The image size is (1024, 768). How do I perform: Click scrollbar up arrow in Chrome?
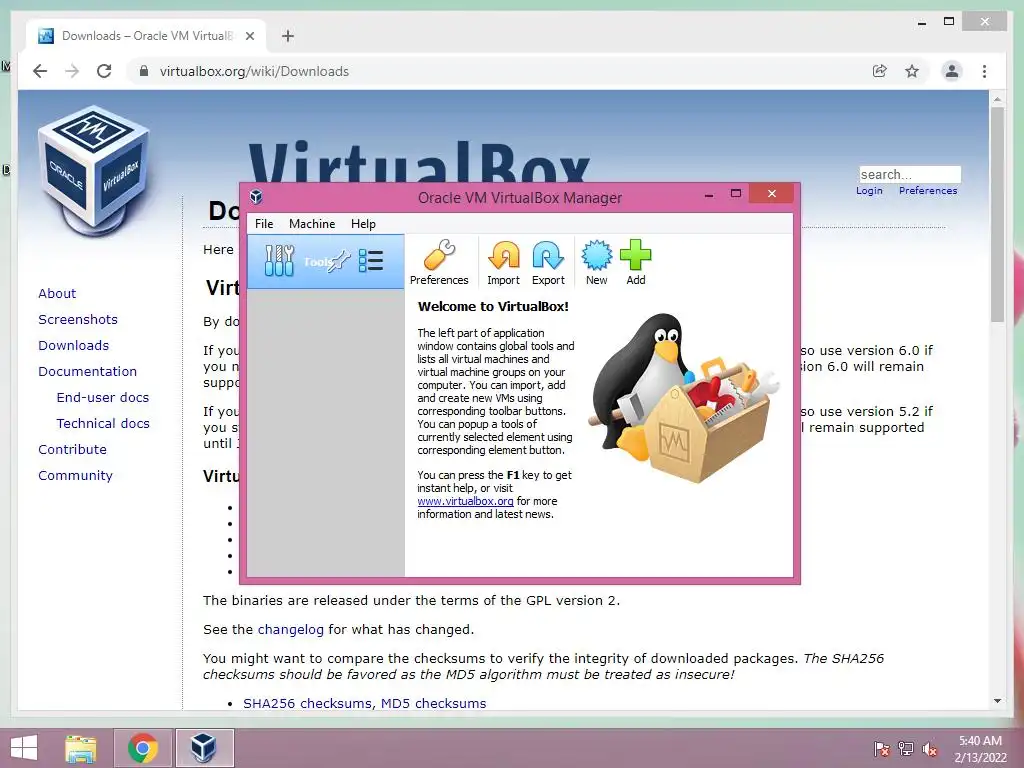(997, 99)
